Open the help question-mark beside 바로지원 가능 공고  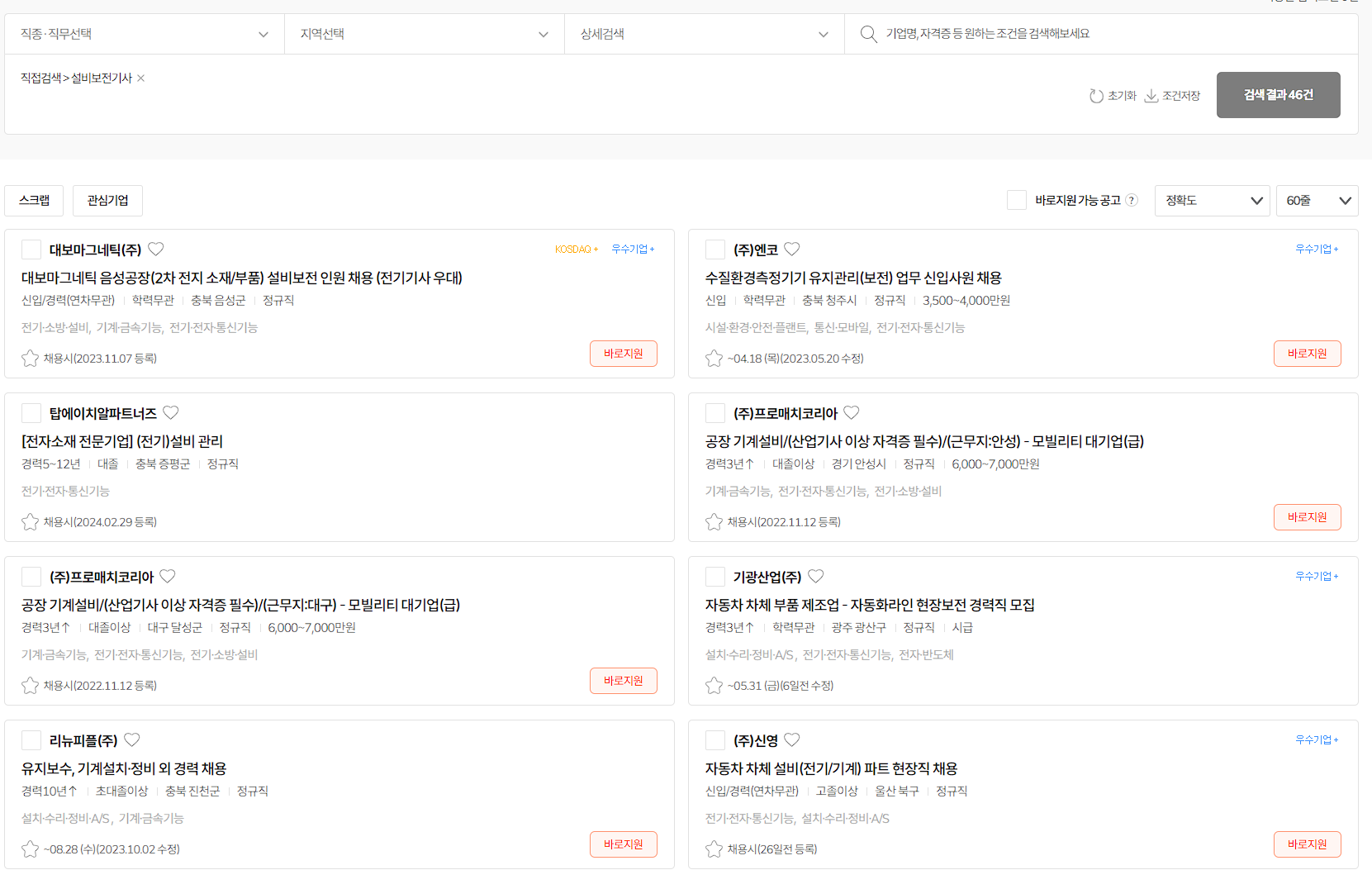(x=1131, y=200)
